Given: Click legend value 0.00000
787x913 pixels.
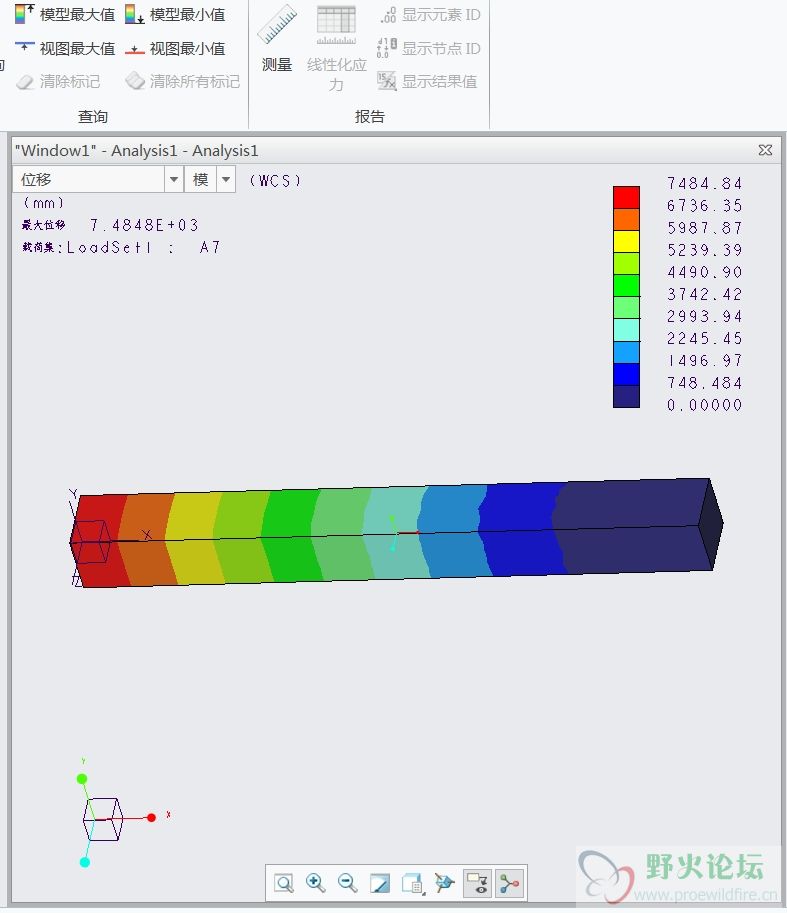Looking at the screenshot, I should point(704,405).
